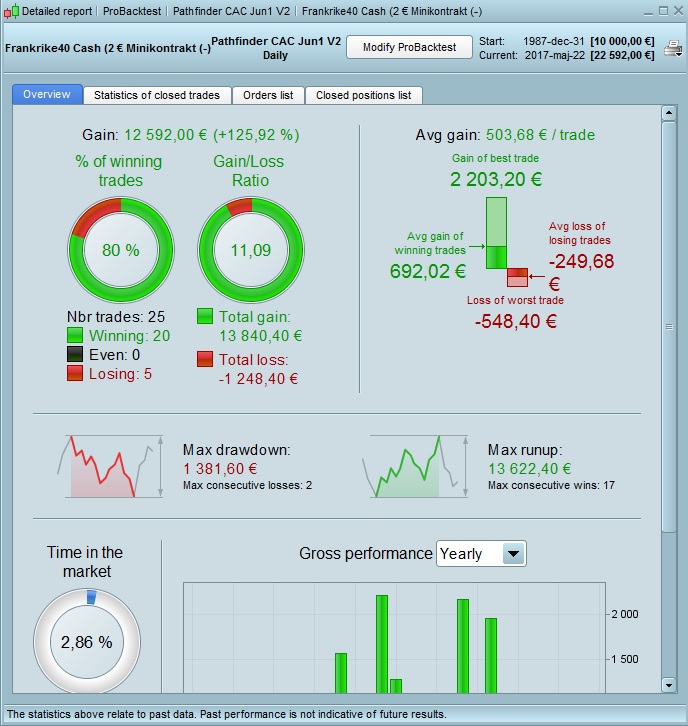Click the red Losing legend swatch
Screen dimensions: 688x726
75,373
